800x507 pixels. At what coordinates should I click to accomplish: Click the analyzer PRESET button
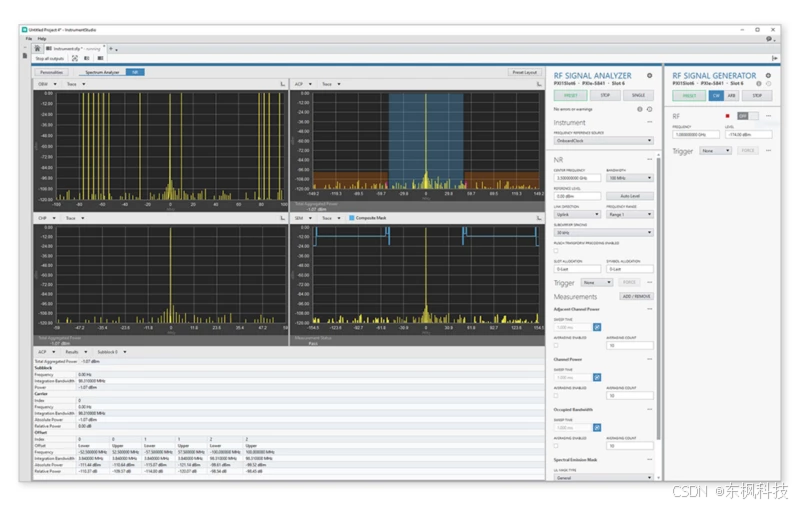tap(570, 95)
